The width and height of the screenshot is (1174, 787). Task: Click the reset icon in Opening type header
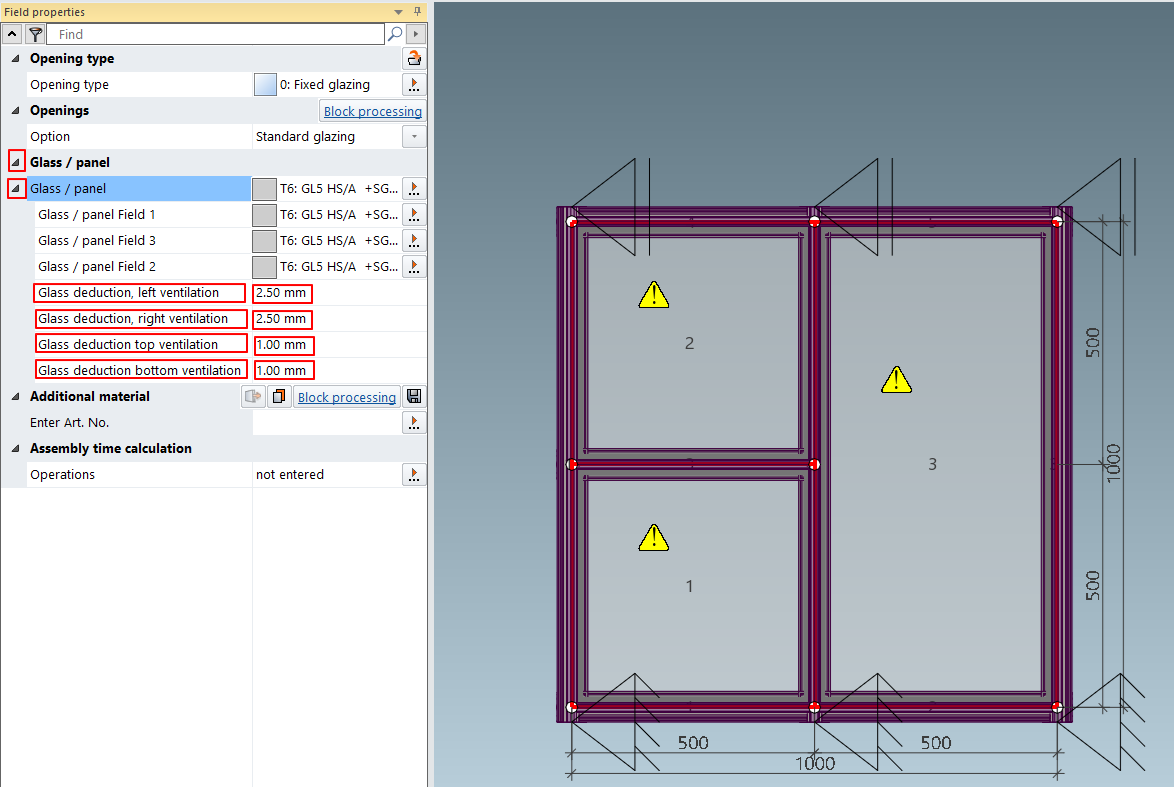[414, 59]
